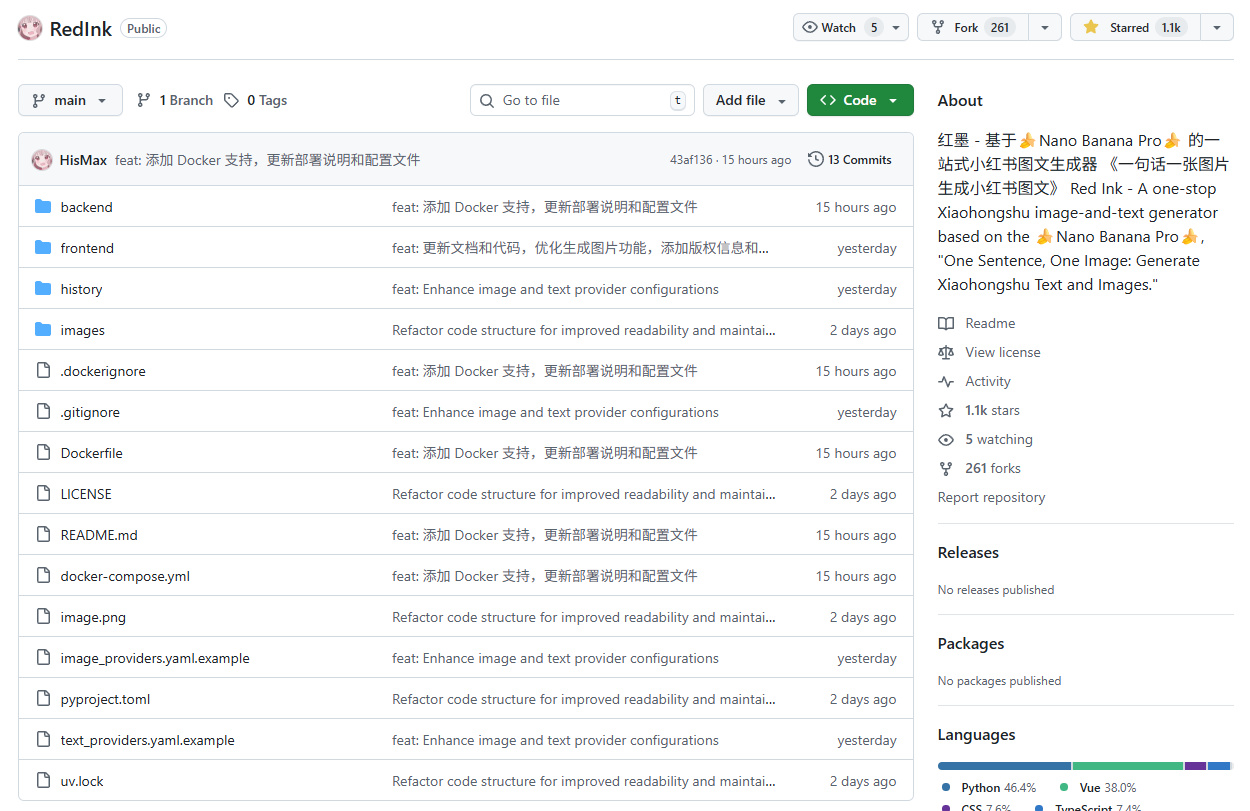Click Vue 38.0% language entry
Viewport: 1250px width, 811px height.
pos(1098,788)
